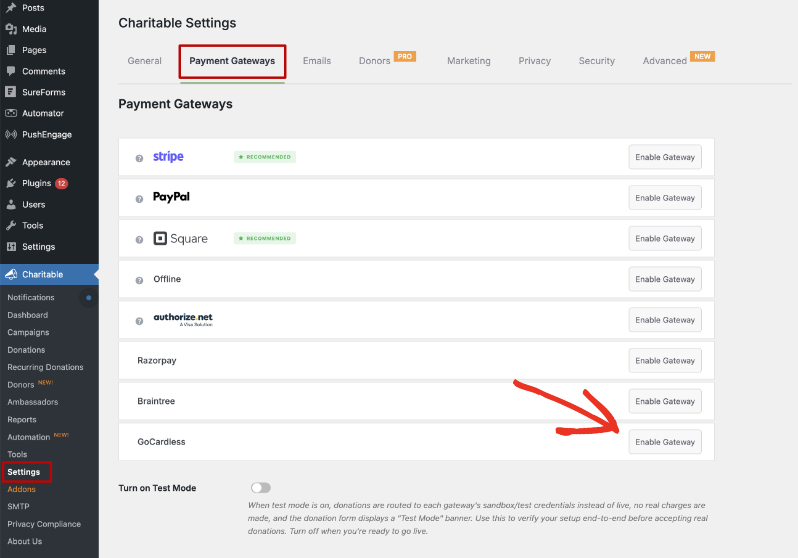
Task: Enable the Razorpay gateway
Action: point(665,360)
